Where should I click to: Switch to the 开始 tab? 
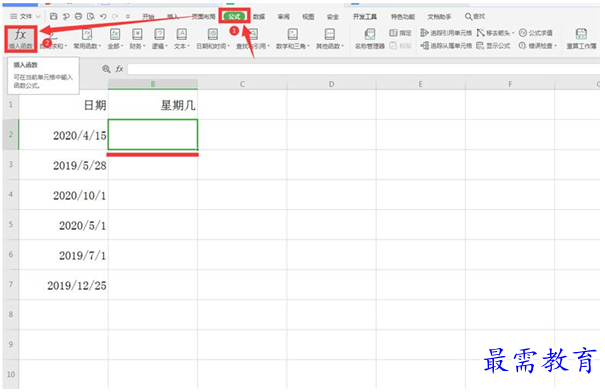tap(149, 16)
